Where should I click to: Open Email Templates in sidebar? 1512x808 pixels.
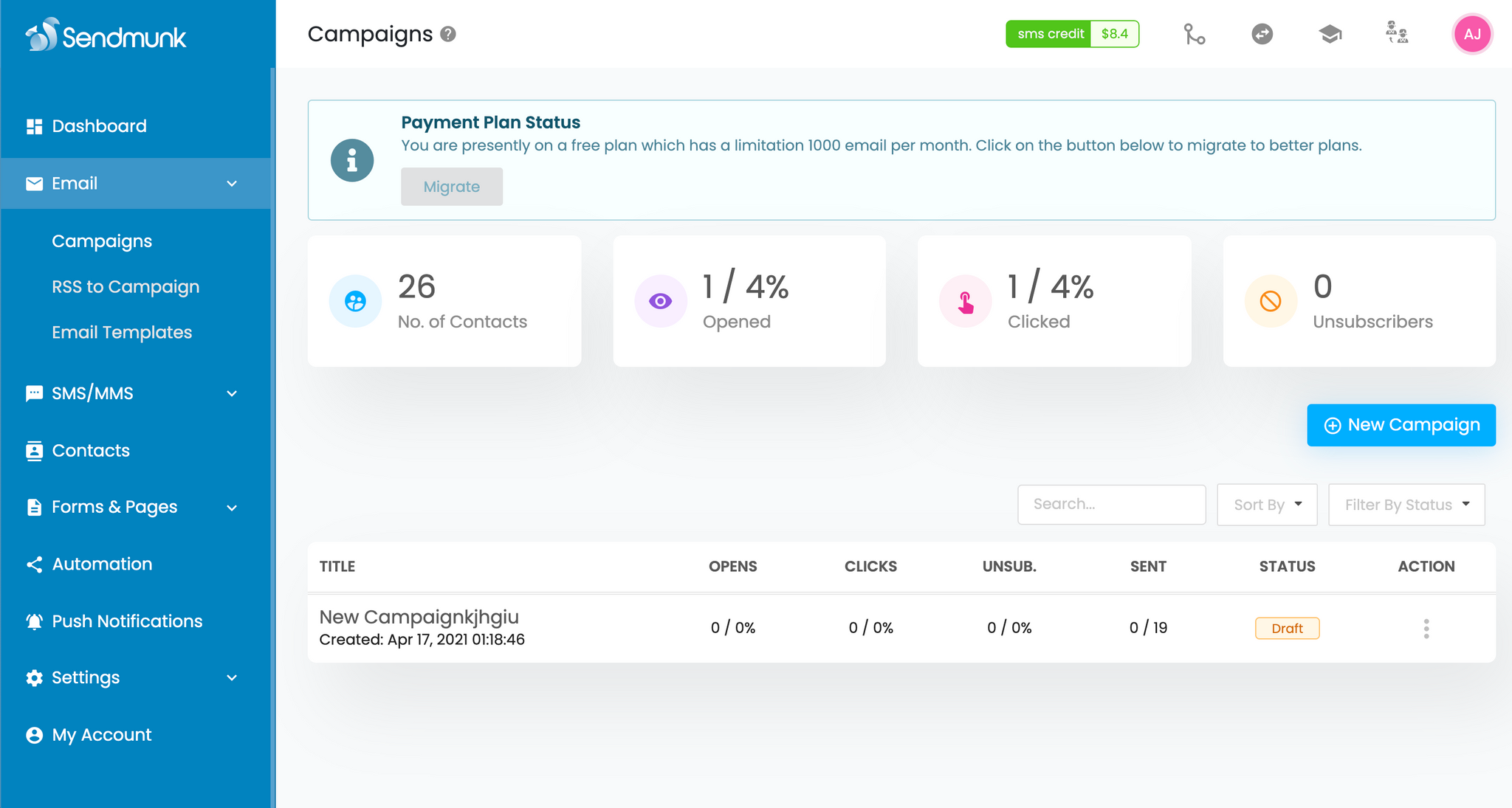pyautogui.click(x=122, y=333)
